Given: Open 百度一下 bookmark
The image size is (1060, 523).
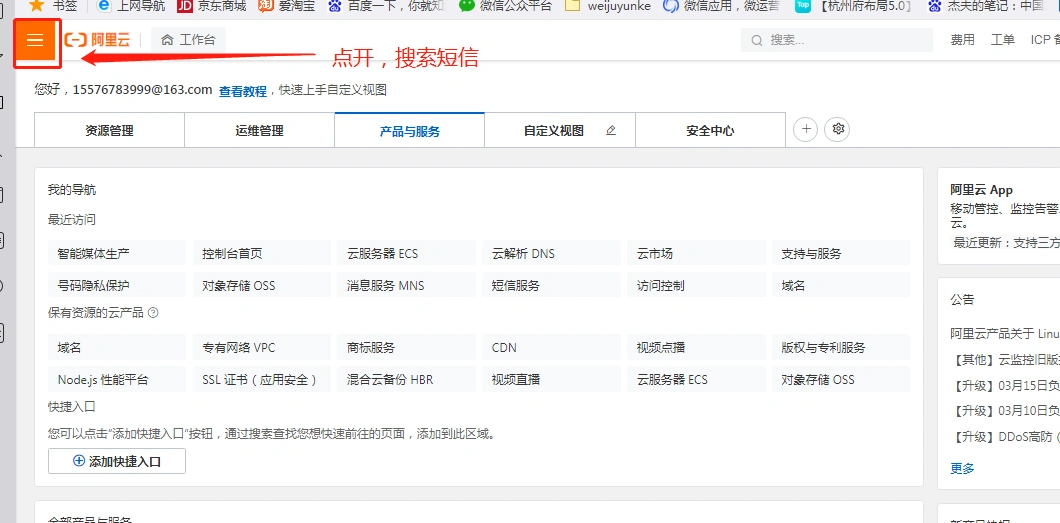Looking at the screenshot, I should click(387, 6).
